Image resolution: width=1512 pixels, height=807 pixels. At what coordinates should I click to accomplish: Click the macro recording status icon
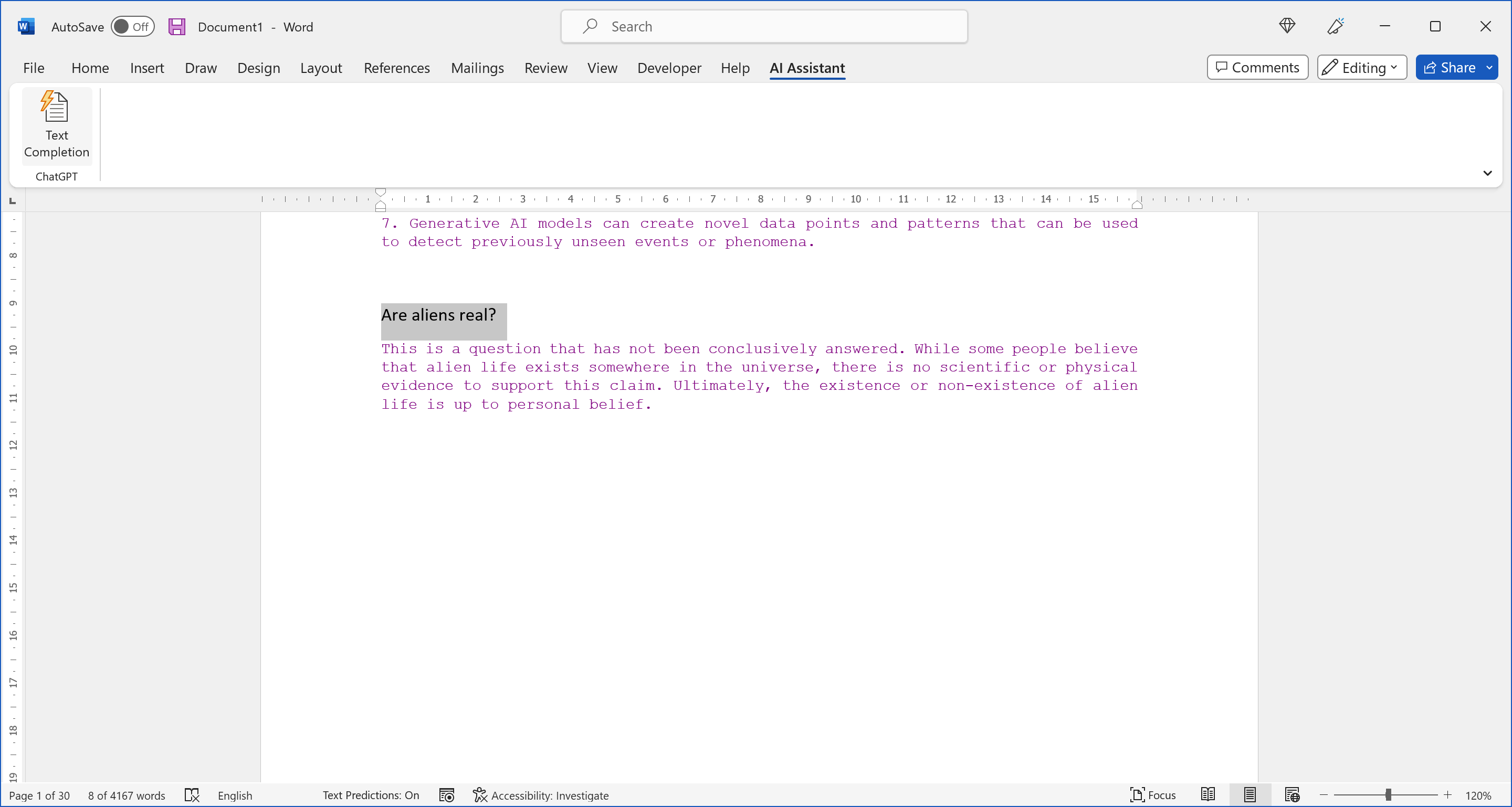tap(447, 795)
